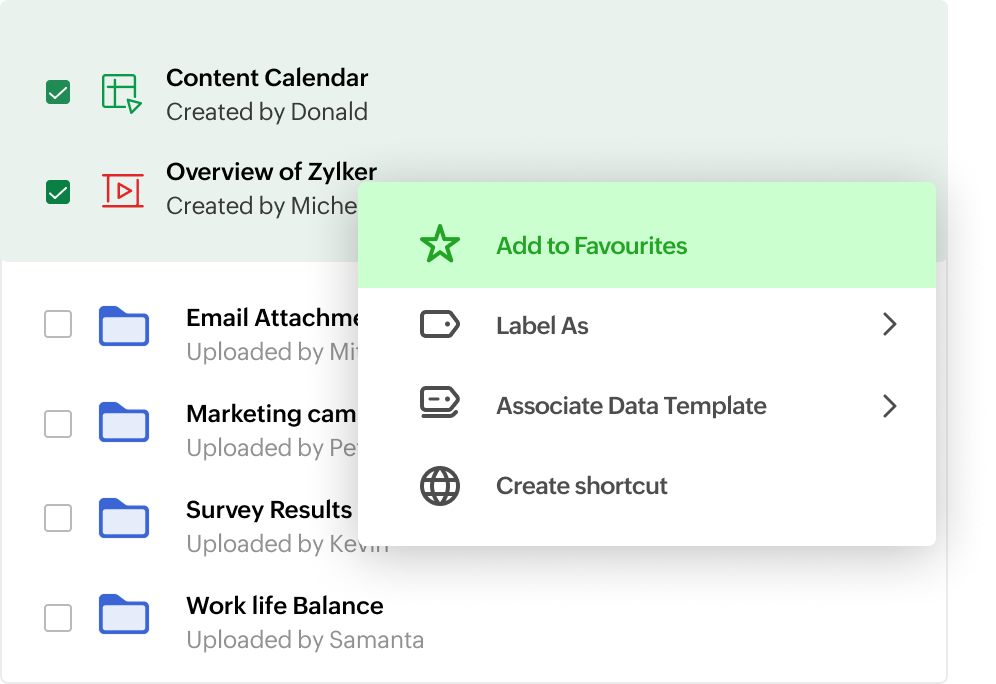Screen dimensions: 996x684
Task: Click the Marketing campaign folder icon
Action: (x=124, y=423)
